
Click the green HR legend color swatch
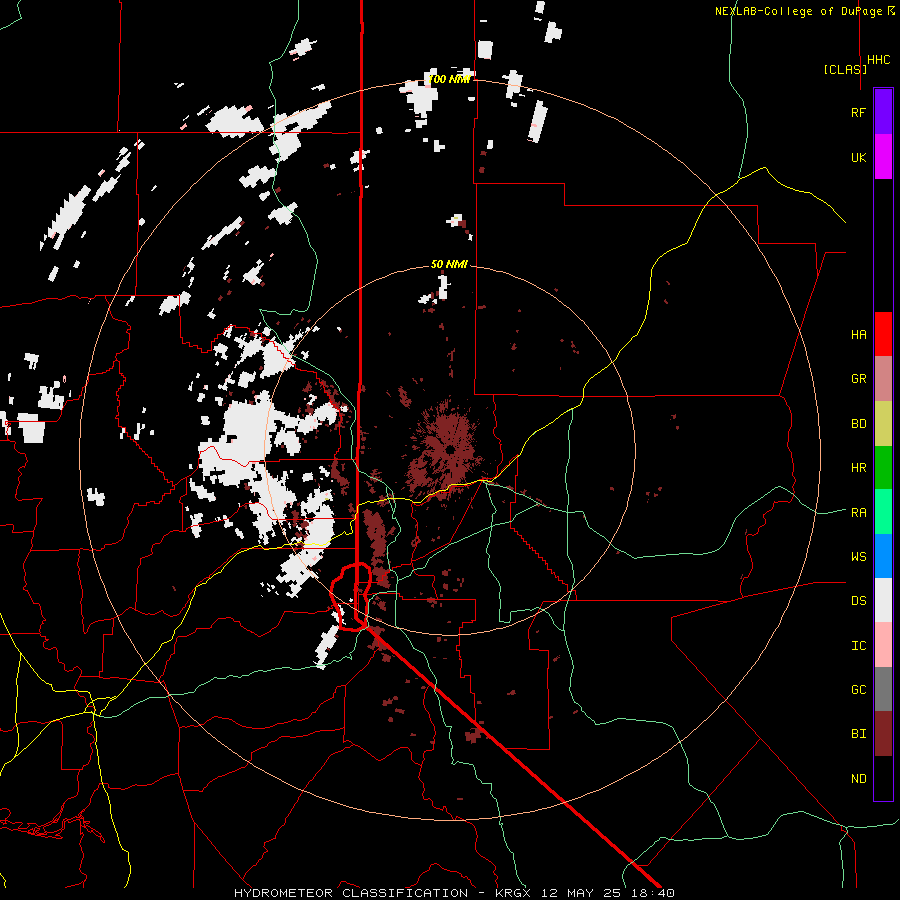883,468
